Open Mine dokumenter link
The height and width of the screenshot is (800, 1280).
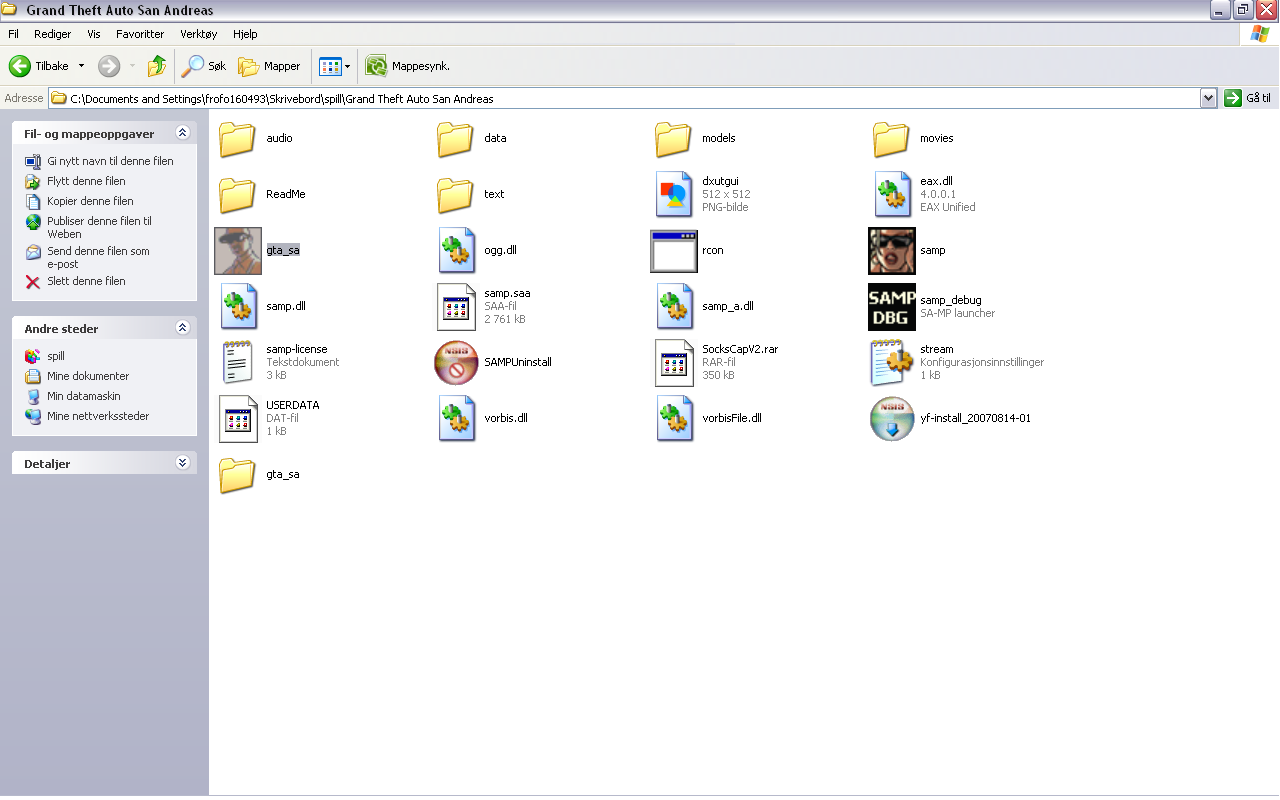click(x=88, y=376)
